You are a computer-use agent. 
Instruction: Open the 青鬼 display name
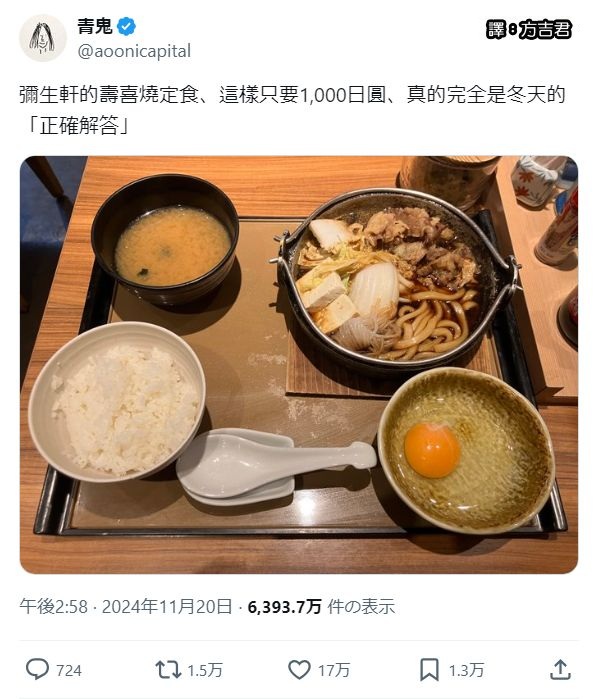click(95, 26)
